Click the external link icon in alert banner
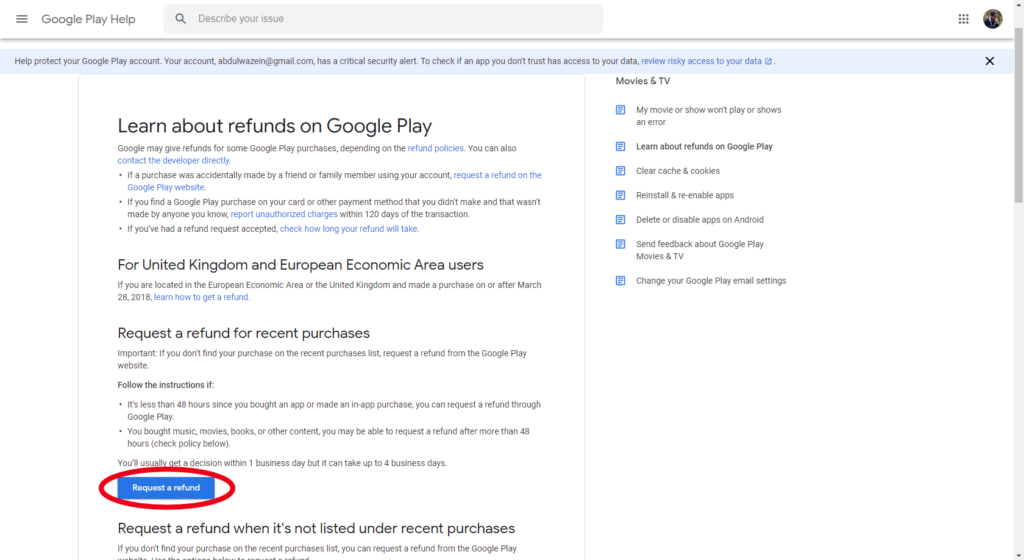The height and width of the screenshot is (560, 1024). tap(768, 61)
